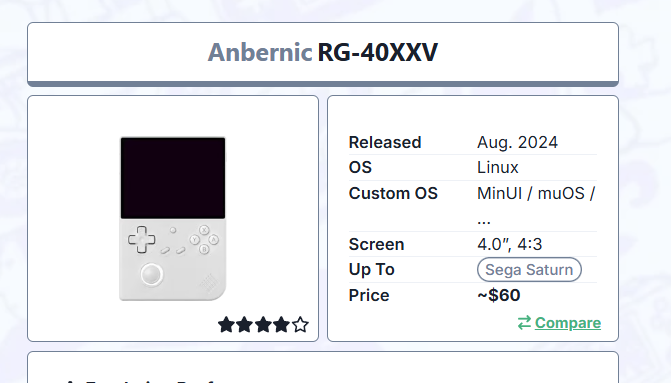
Task: Click the Released label
Action: (385, 143)
